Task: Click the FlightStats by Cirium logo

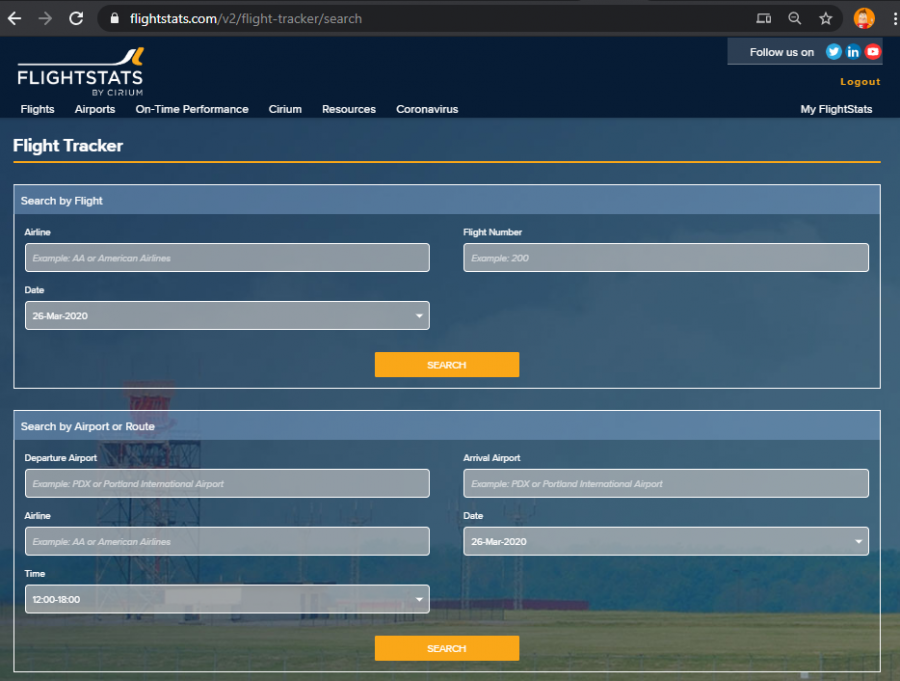Action: 80,72
